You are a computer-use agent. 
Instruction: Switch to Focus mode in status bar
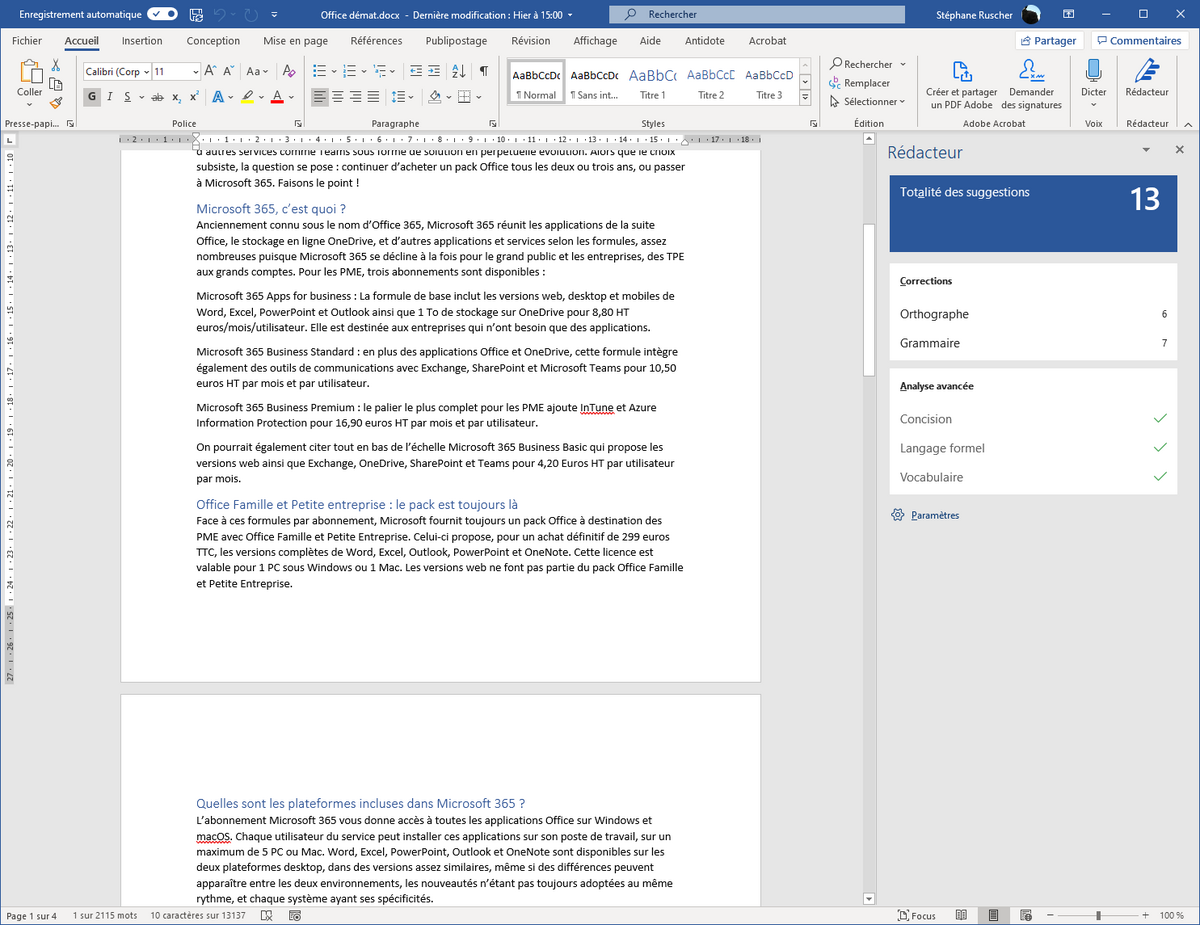(917, 916)
